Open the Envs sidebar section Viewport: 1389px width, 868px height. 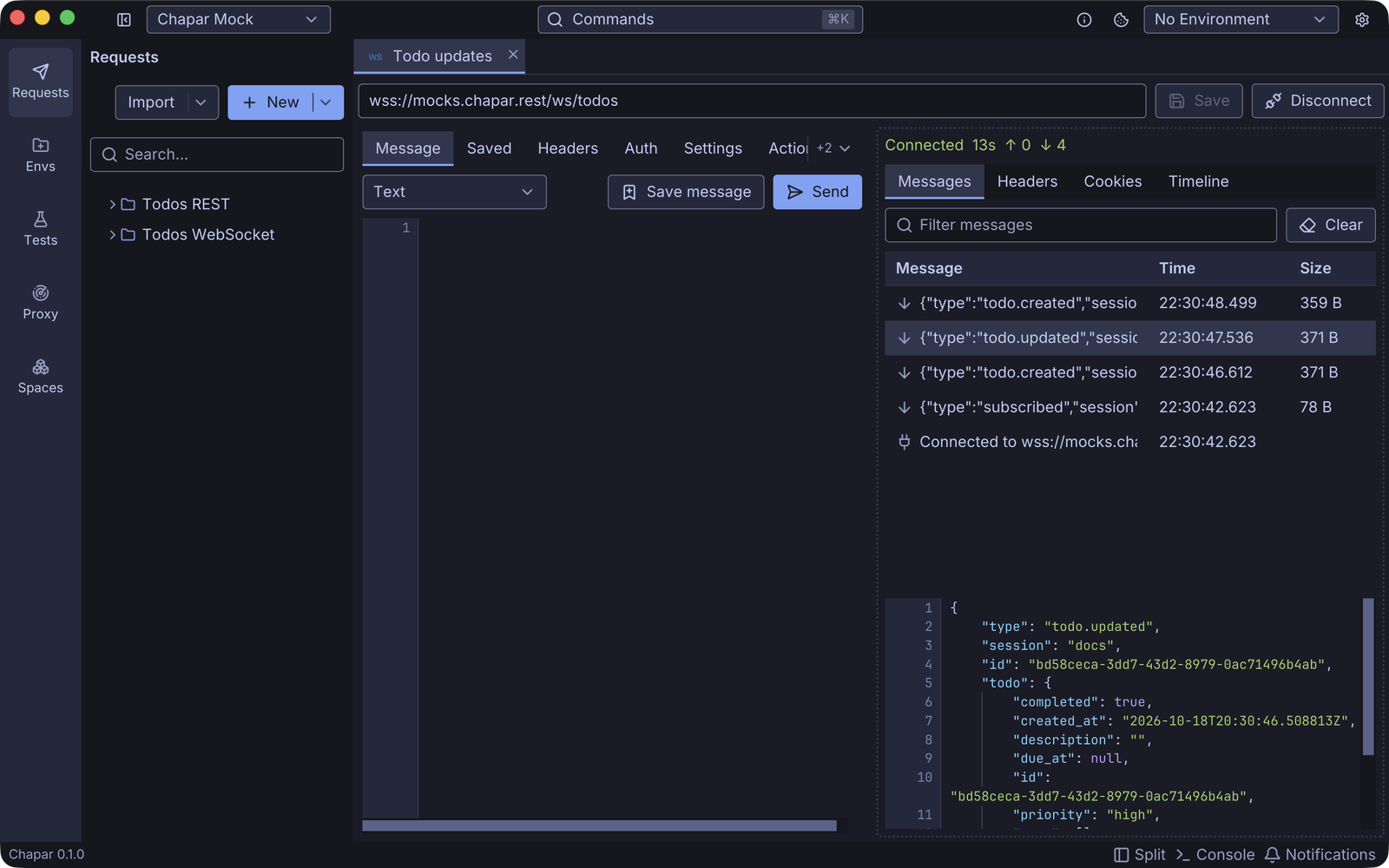click(41, 155)
